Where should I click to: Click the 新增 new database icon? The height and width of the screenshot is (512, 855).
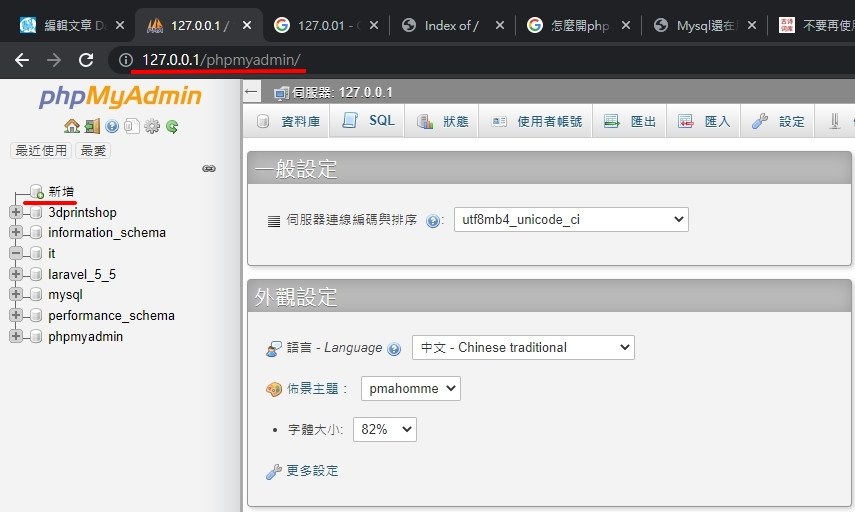(x=37, y=191)
